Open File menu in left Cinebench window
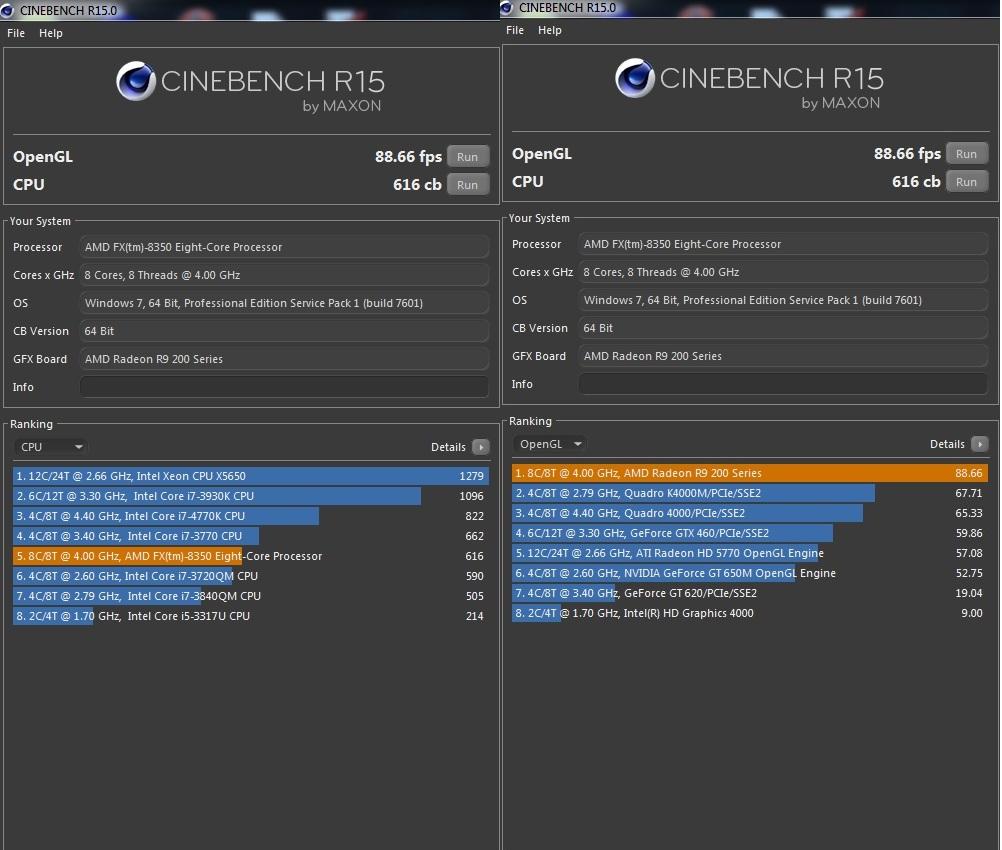Viewport: 1002px width, 850px height. tap(16, 33)
